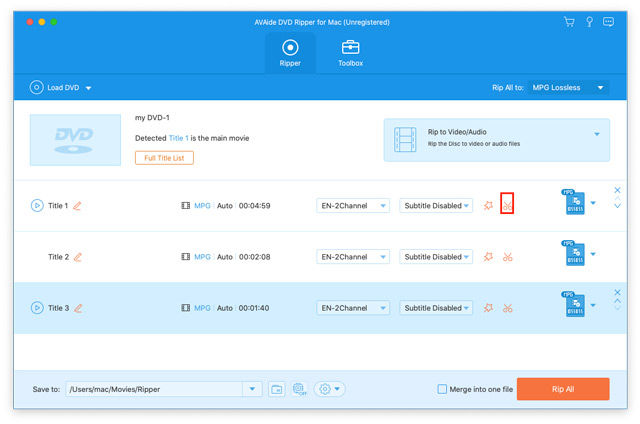Open the shopping cart purchase icon

(x=569, y=22)
